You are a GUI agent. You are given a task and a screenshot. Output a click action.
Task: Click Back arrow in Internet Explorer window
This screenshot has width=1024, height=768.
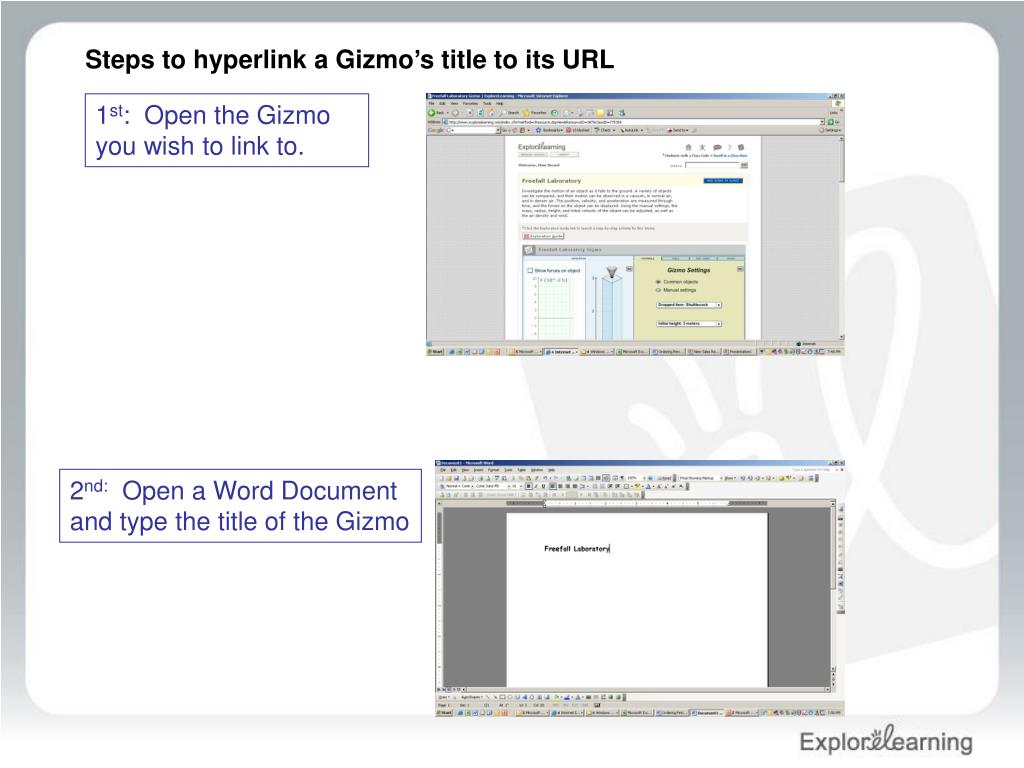(x=432, y=112)
